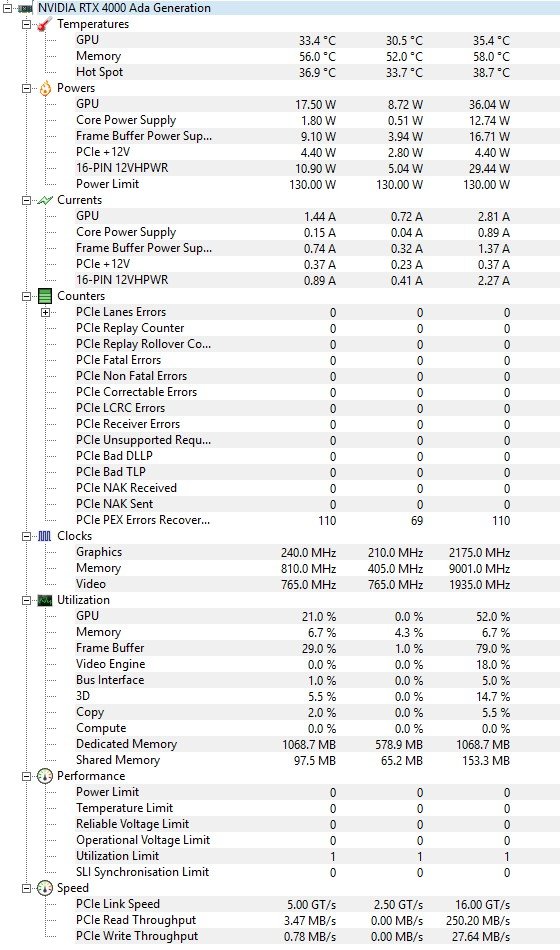This screenshot has height=950, width=560.
Task: Click the Utilization monitor icon
Action: pyautogui.click(x=45, y=600)
